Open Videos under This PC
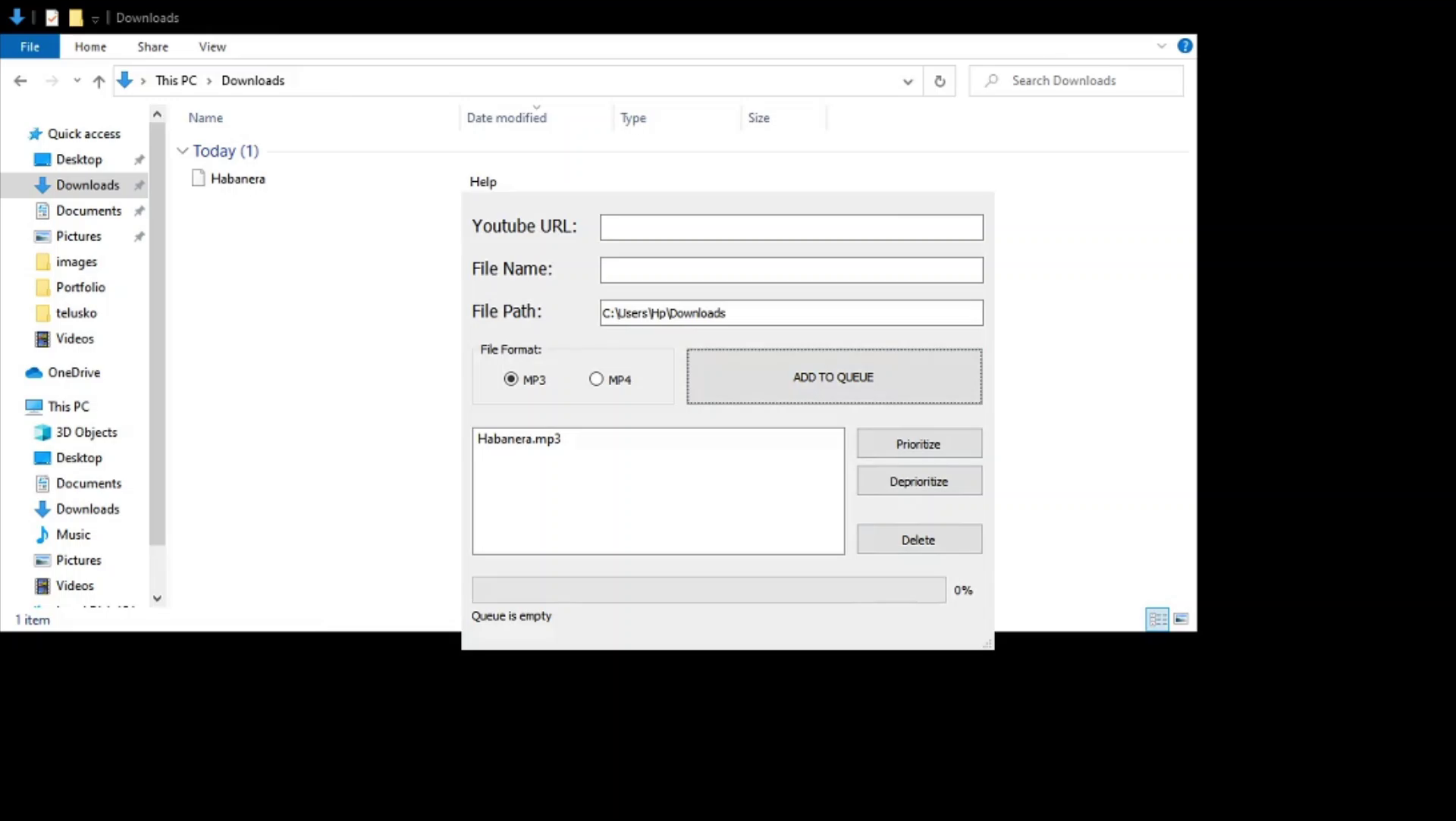 (x=74, y=585)
